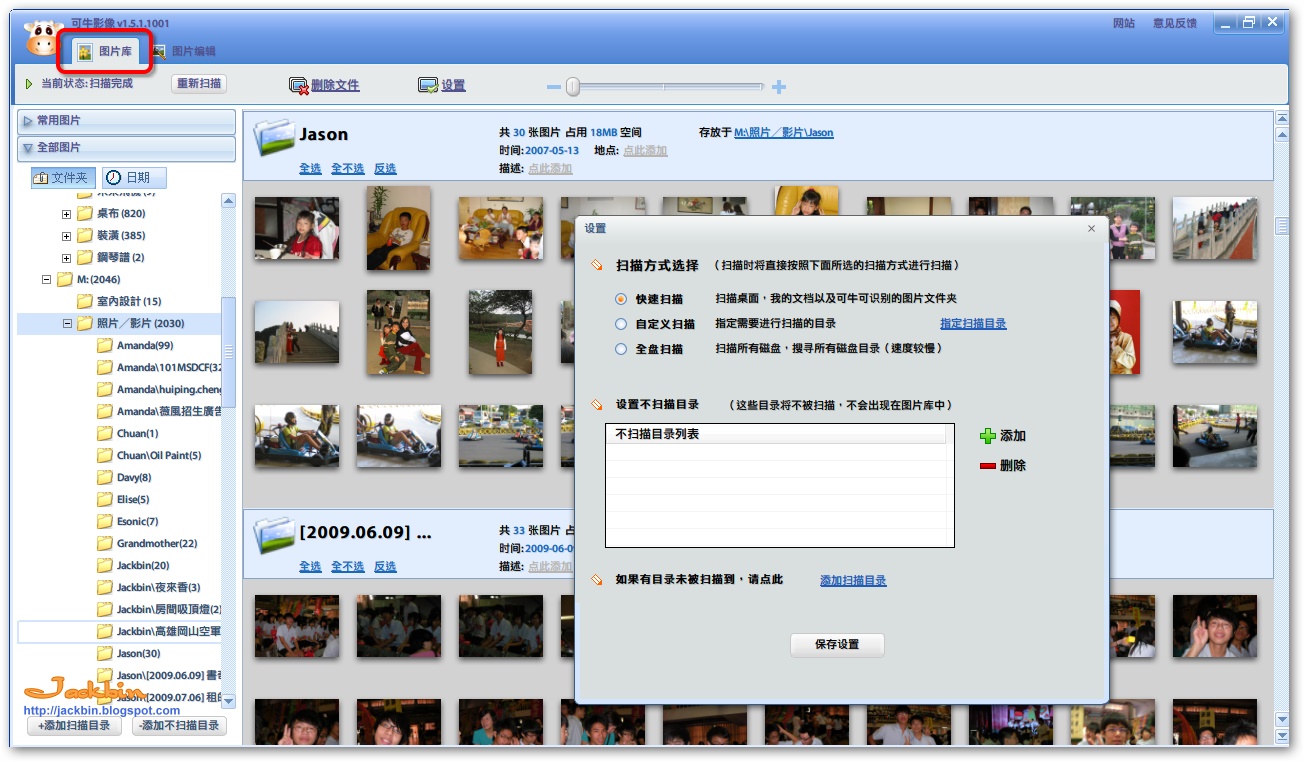This screenshot has width=1304, height=762.
Task: Open the 意见反馈 feedback link
Action: point(1174,23)
